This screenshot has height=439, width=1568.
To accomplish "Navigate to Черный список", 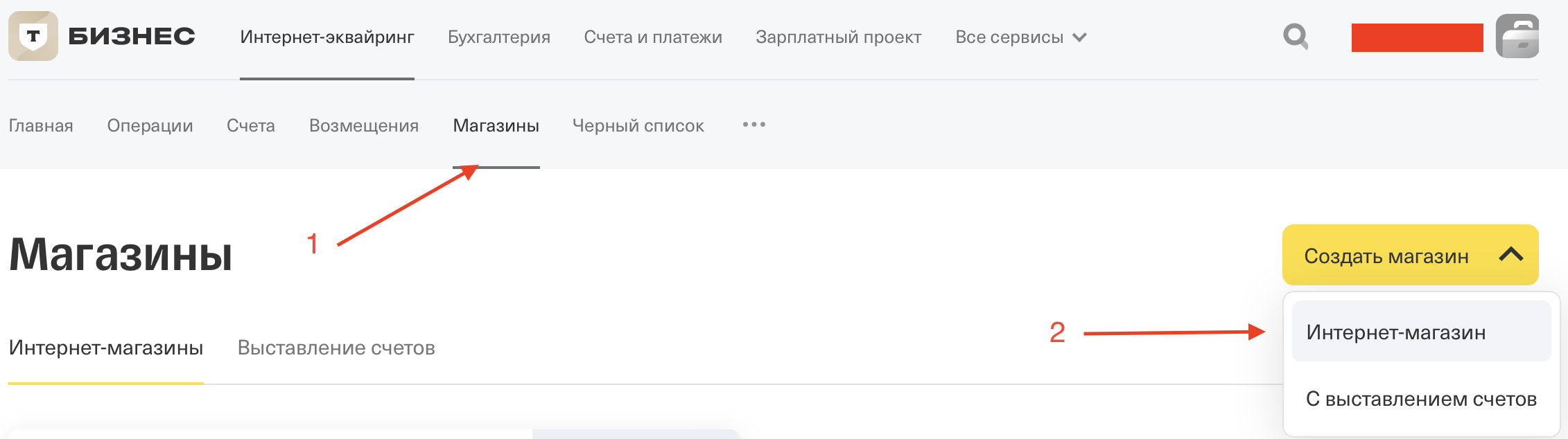I will point(638,125).
